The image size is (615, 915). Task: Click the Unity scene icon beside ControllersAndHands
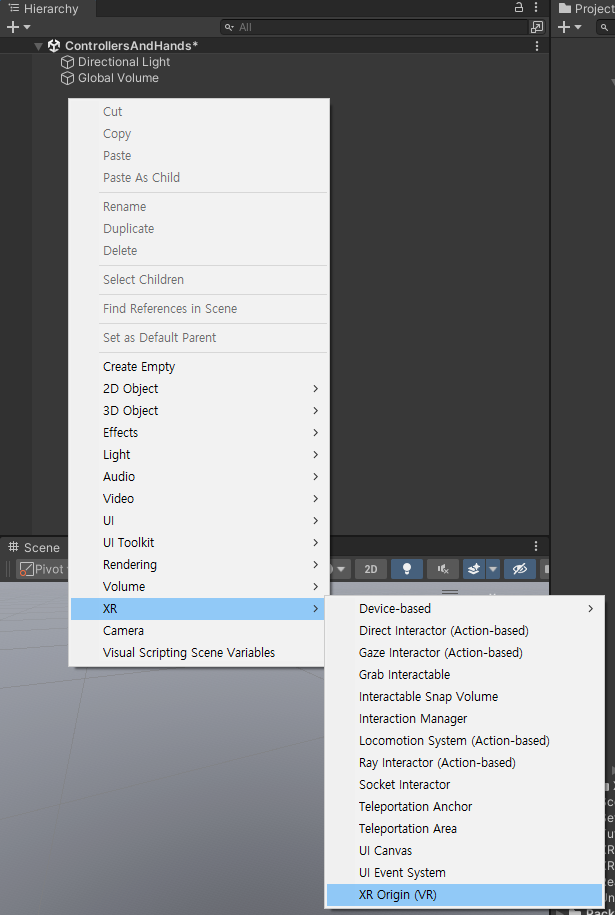(54, 46)
